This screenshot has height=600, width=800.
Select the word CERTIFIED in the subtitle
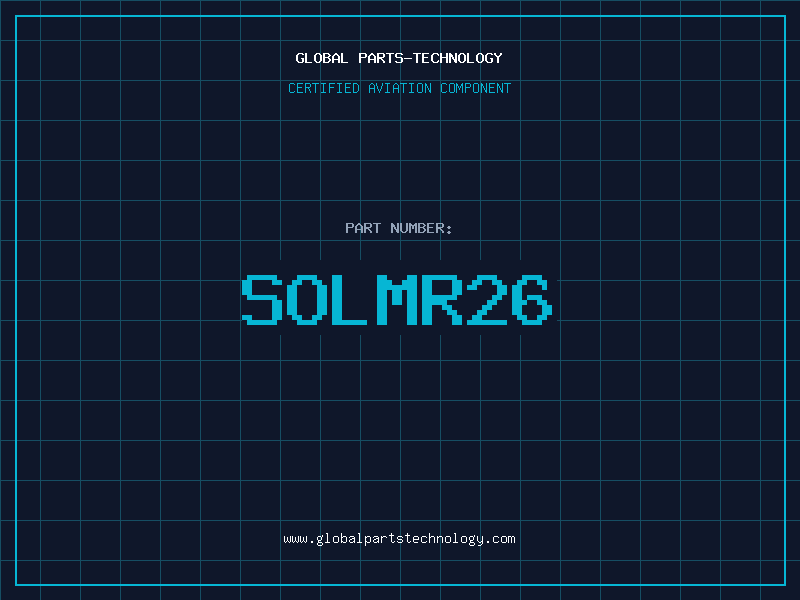point(324,88)
